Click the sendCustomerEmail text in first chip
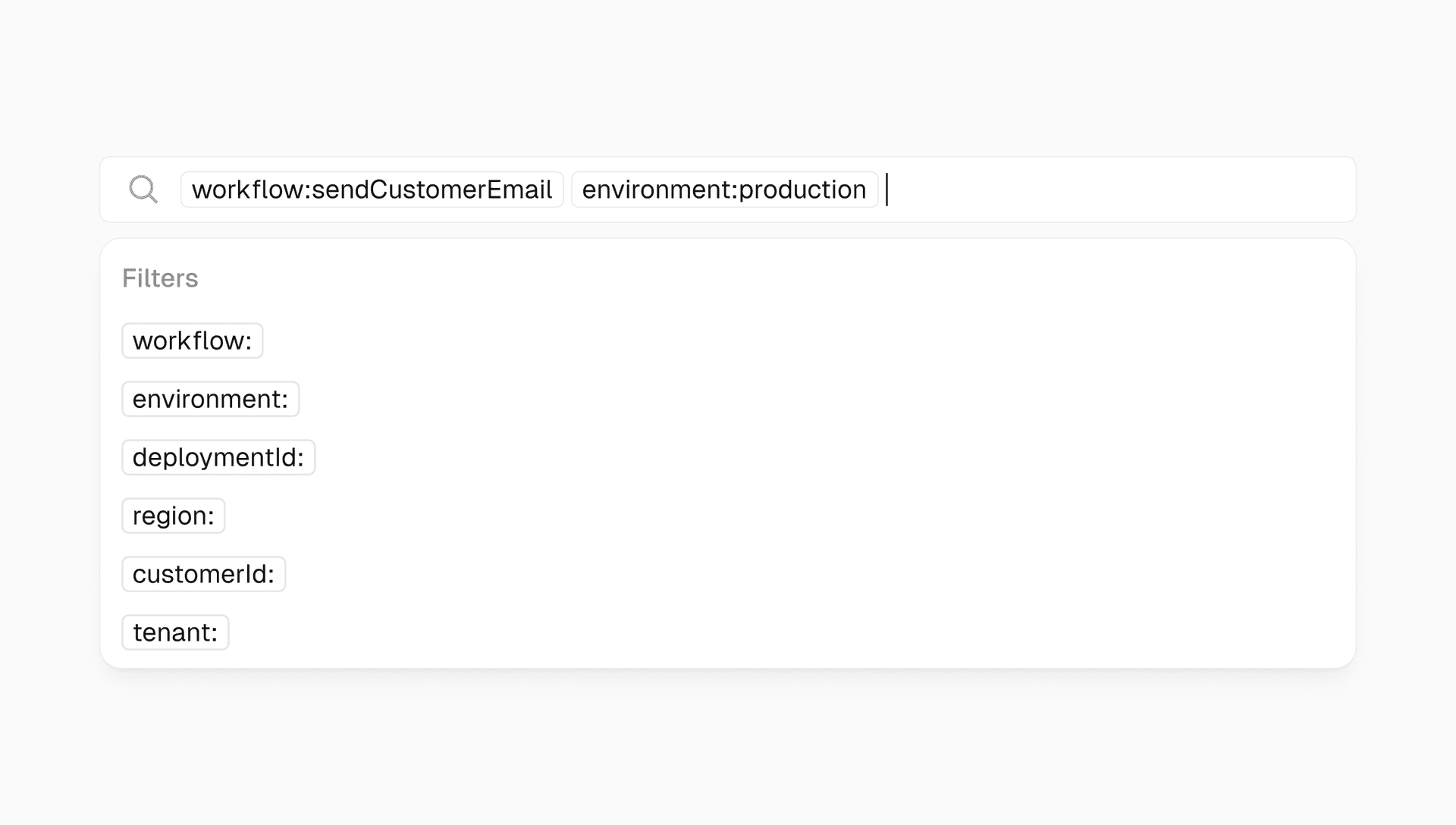This screenshot has height=825, width=1456. [x=431, y=190]
